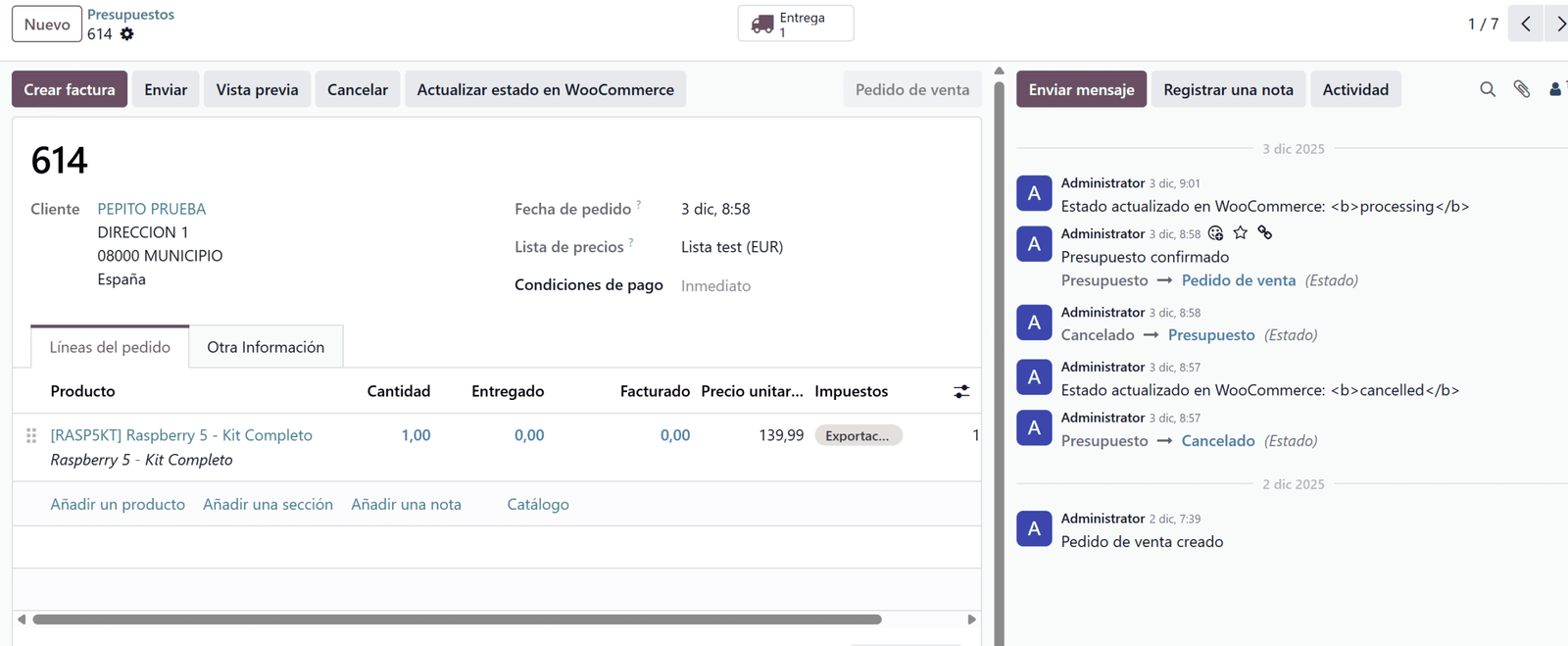This screenshot has width=1568, height=646.
Task: Open the Catálogo link
Action: 538,504
